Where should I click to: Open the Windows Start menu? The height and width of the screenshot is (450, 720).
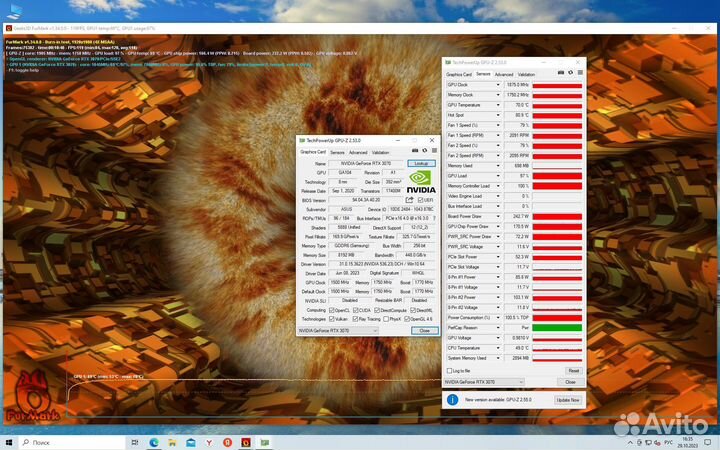coord(8,442)
